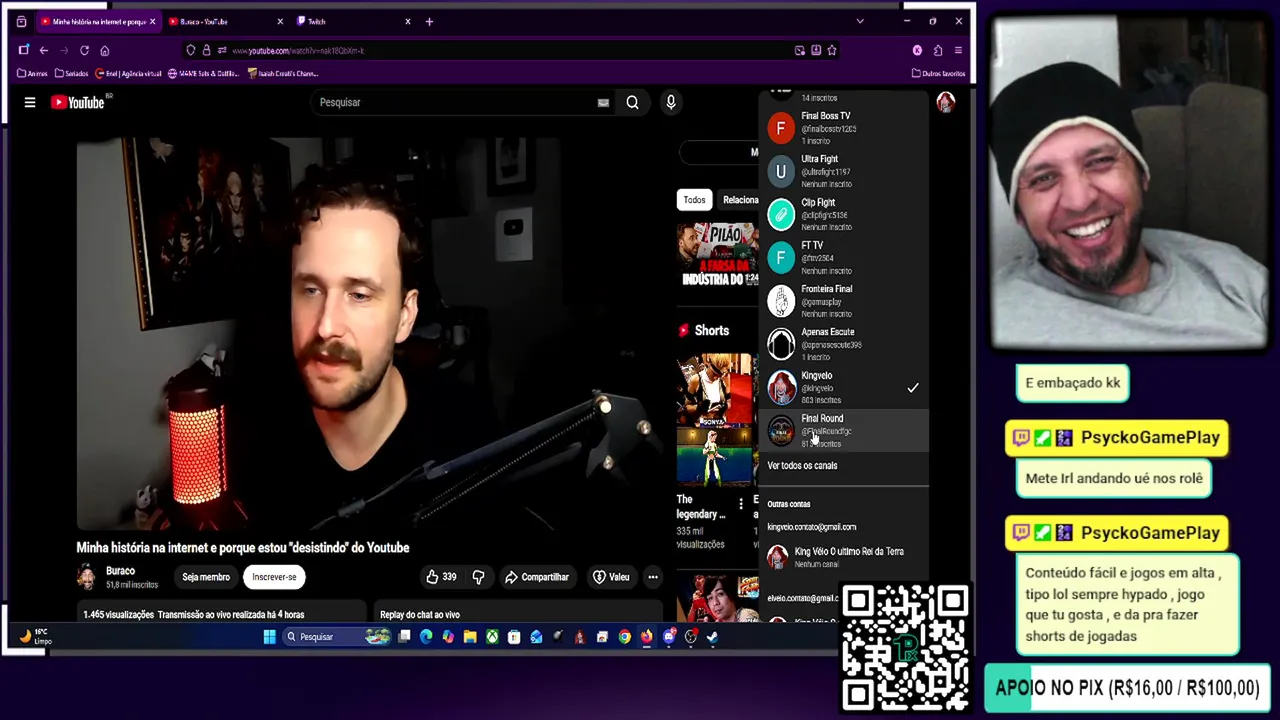
Task: Open the browser home page icon
Action: (104, 50)
